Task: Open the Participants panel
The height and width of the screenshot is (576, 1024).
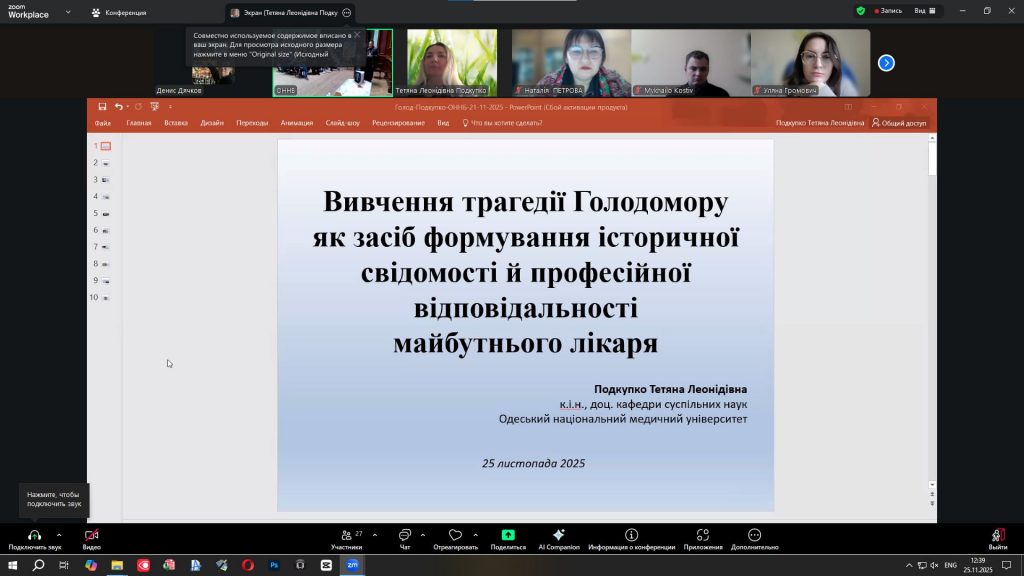Action: [346, 536]
